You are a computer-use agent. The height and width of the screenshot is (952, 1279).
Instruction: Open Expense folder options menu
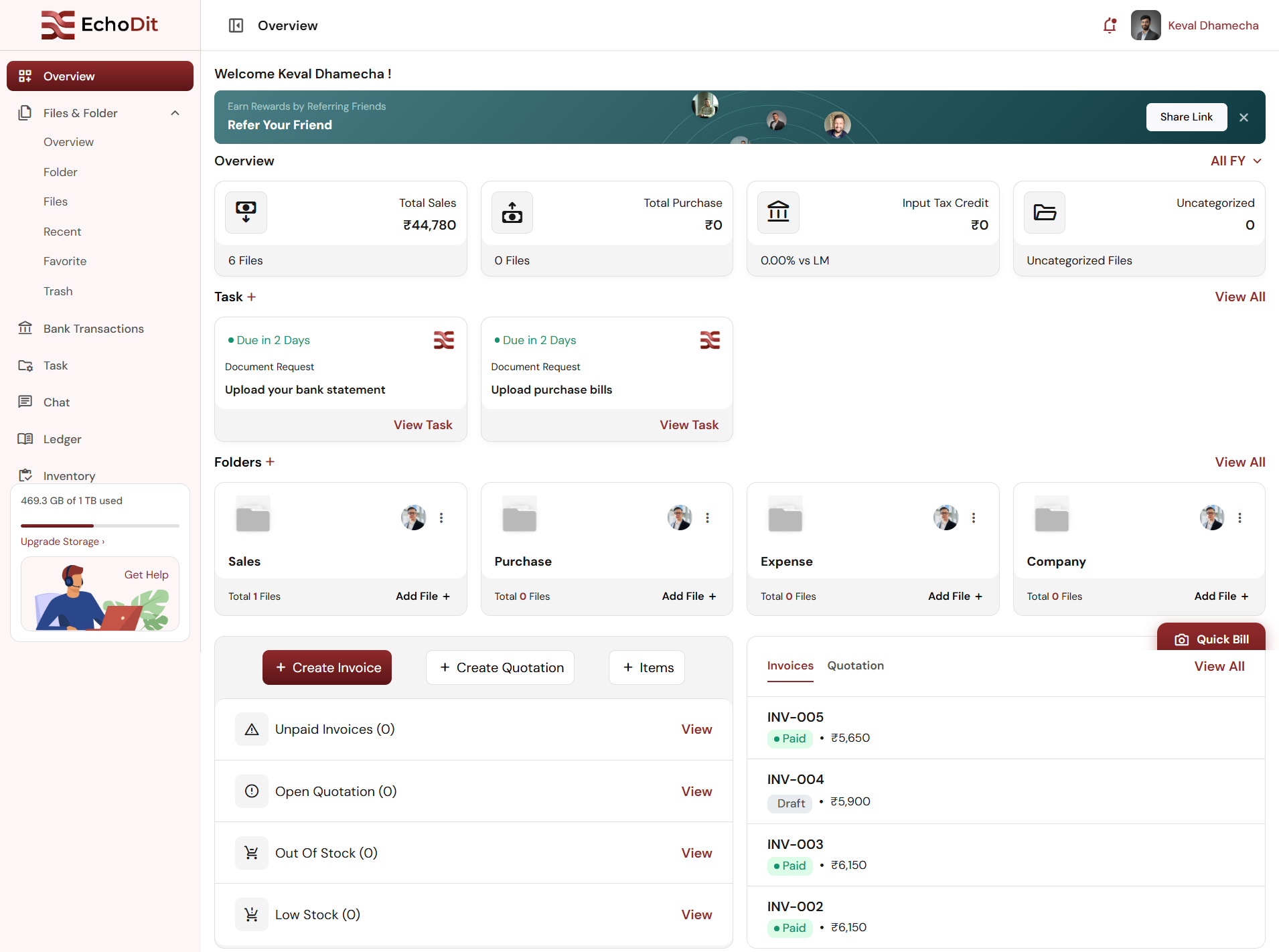[x=974, y=518]
